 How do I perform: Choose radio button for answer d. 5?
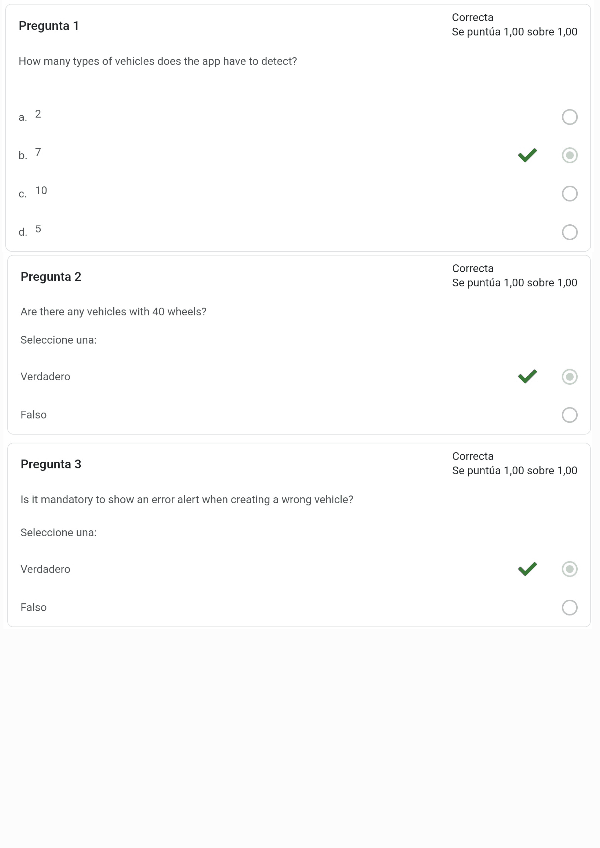(x=569, y=232)
